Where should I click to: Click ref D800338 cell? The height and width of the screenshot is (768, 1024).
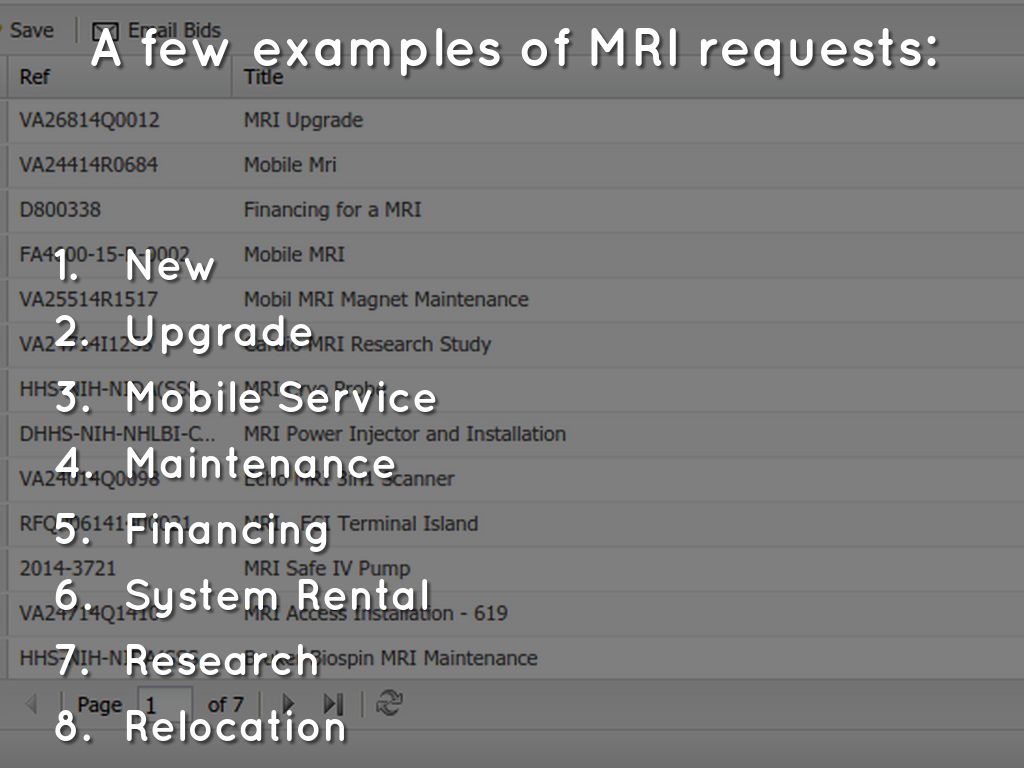(x=60, y=210)
